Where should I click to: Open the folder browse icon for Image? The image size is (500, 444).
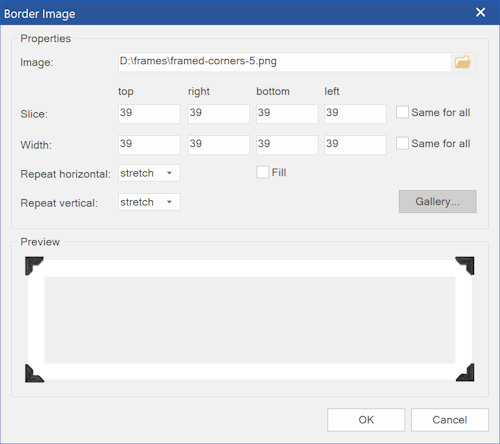[463, 62]
